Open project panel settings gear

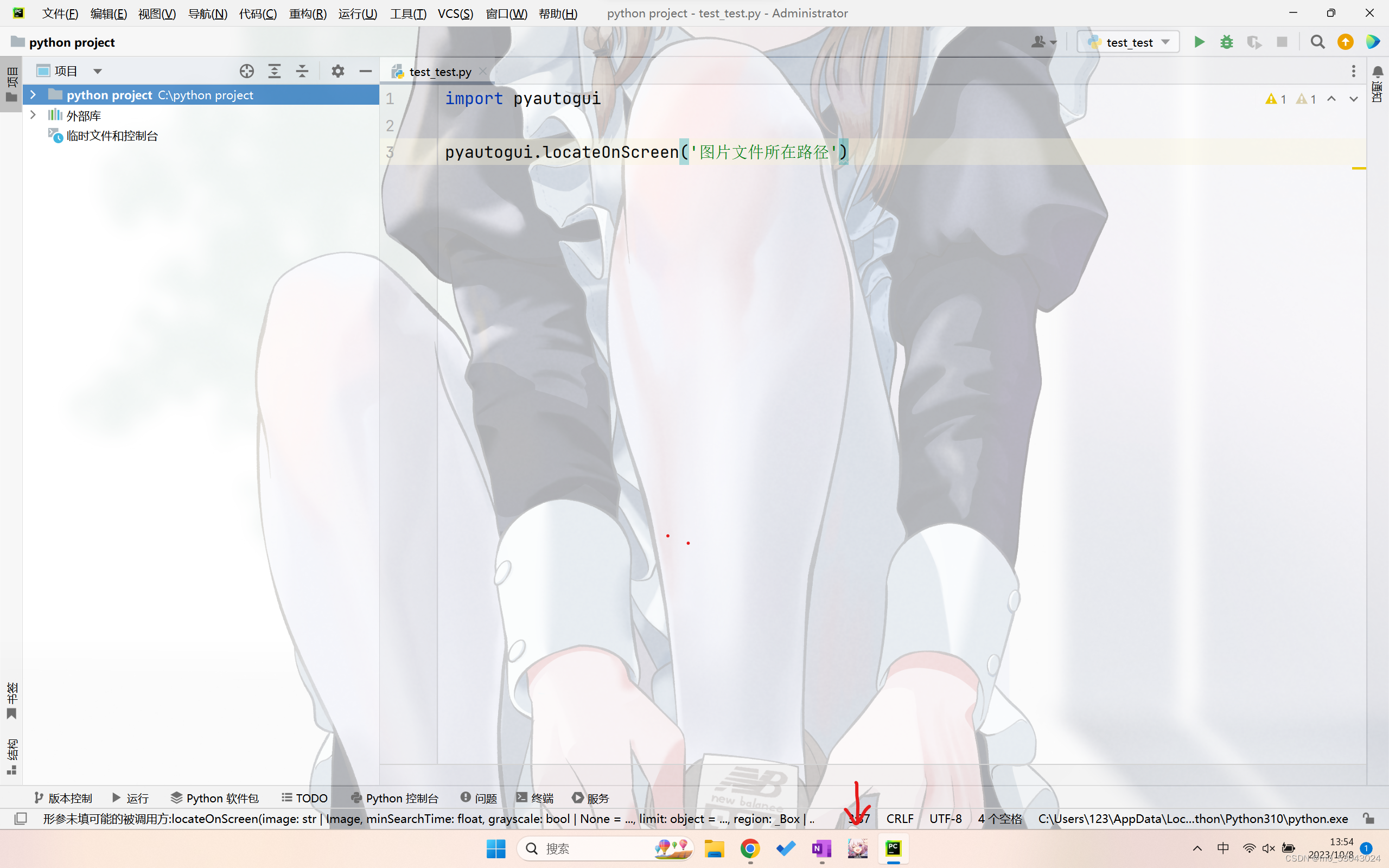coord(337,71)
